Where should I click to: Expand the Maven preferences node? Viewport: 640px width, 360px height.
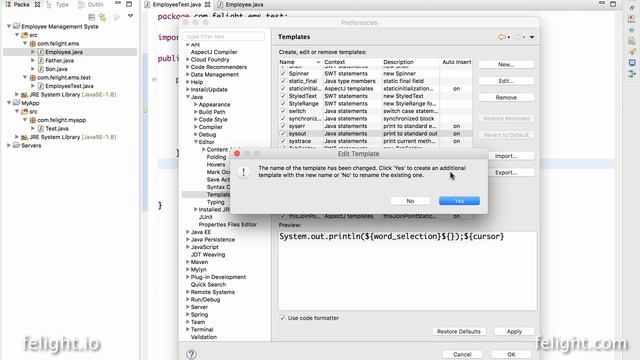coord(188,262)
